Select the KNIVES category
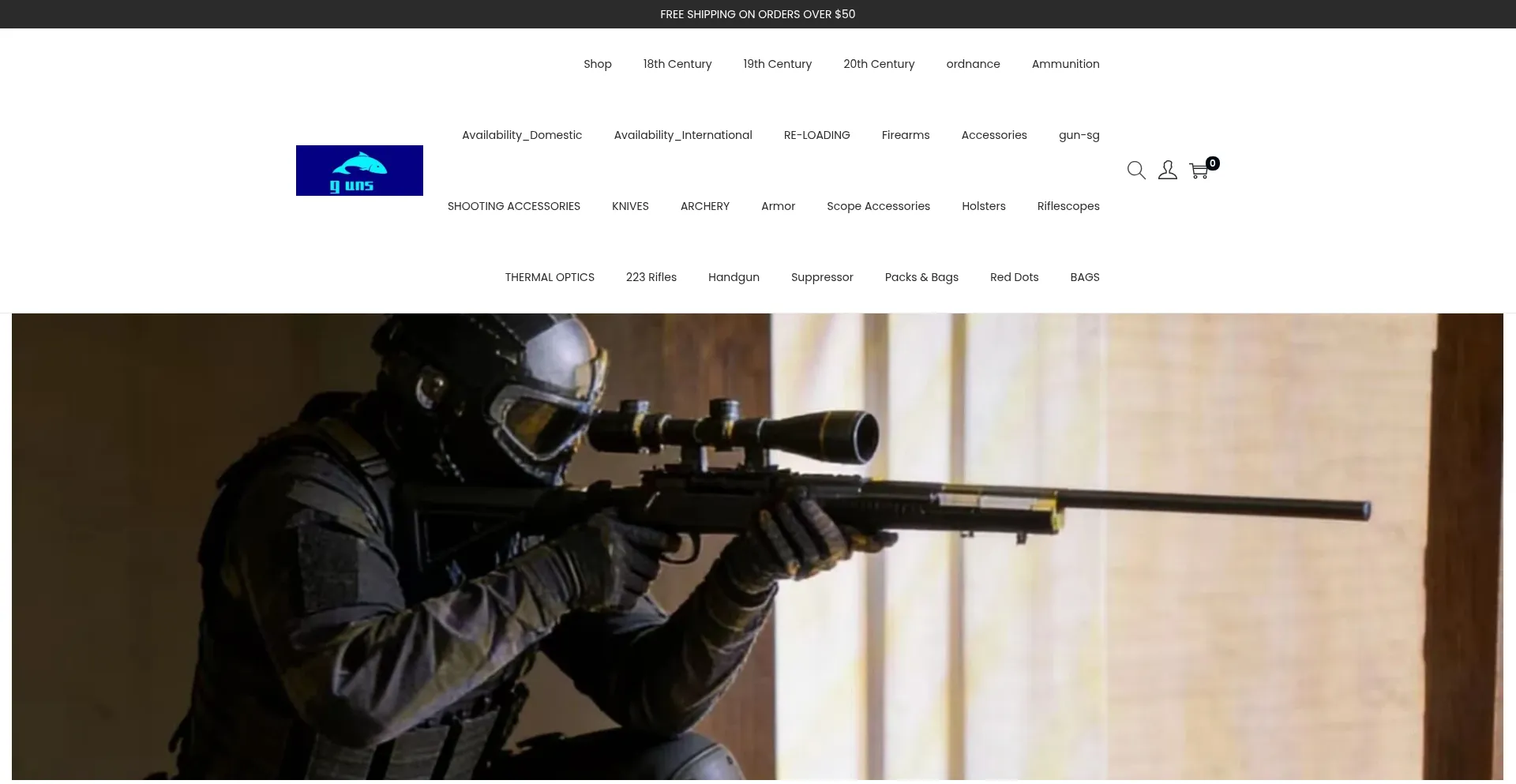This screenshot has height=784, width=1516. [630, 206]
